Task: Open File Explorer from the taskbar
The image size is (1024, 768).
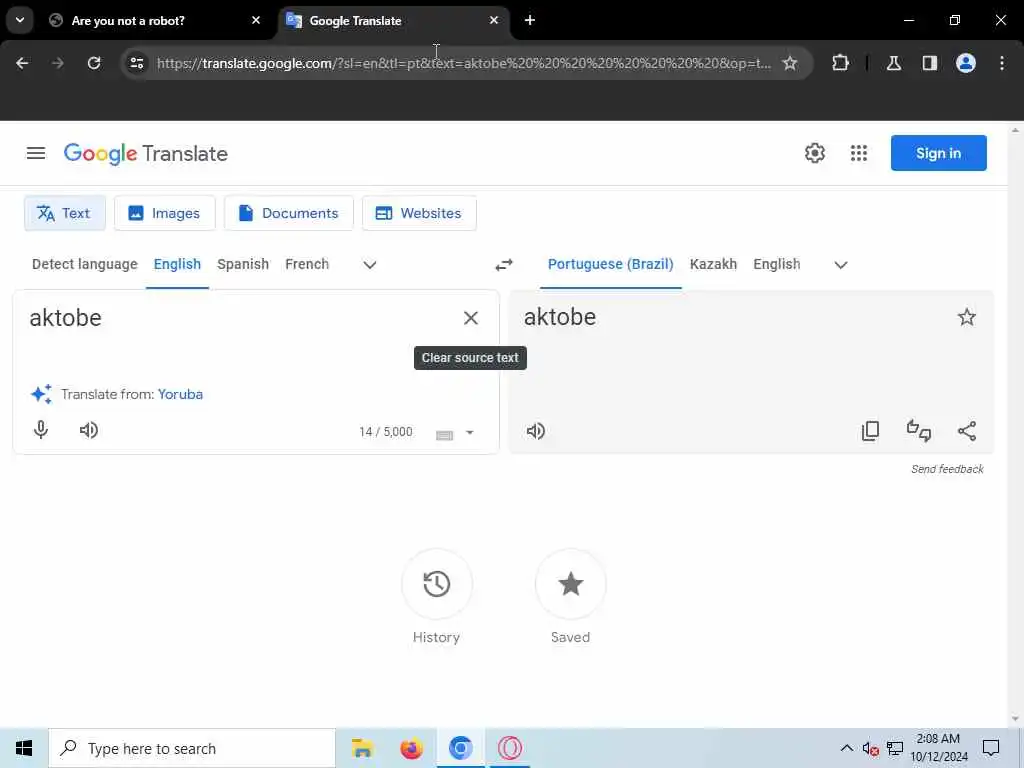Action: point(362,748)
